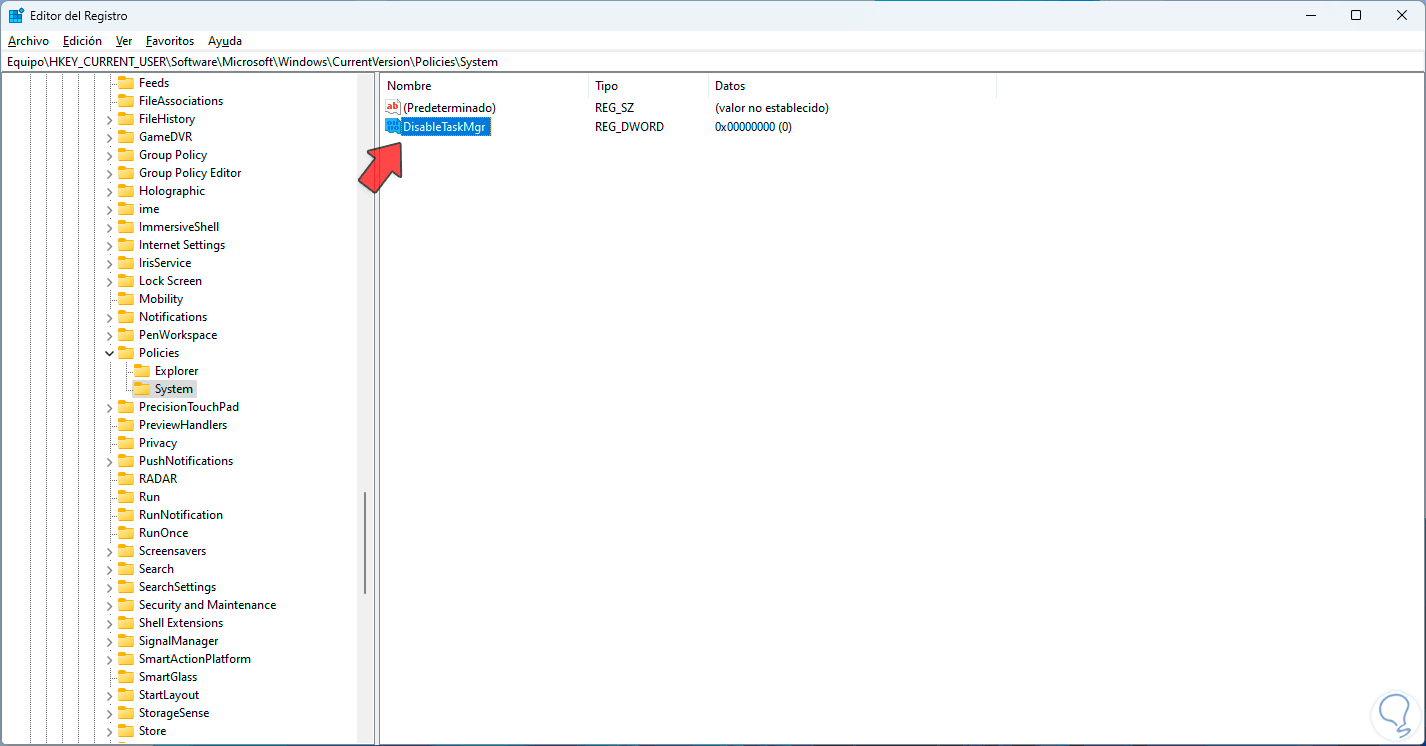Sort values by the Datos column header

point(852,86)
